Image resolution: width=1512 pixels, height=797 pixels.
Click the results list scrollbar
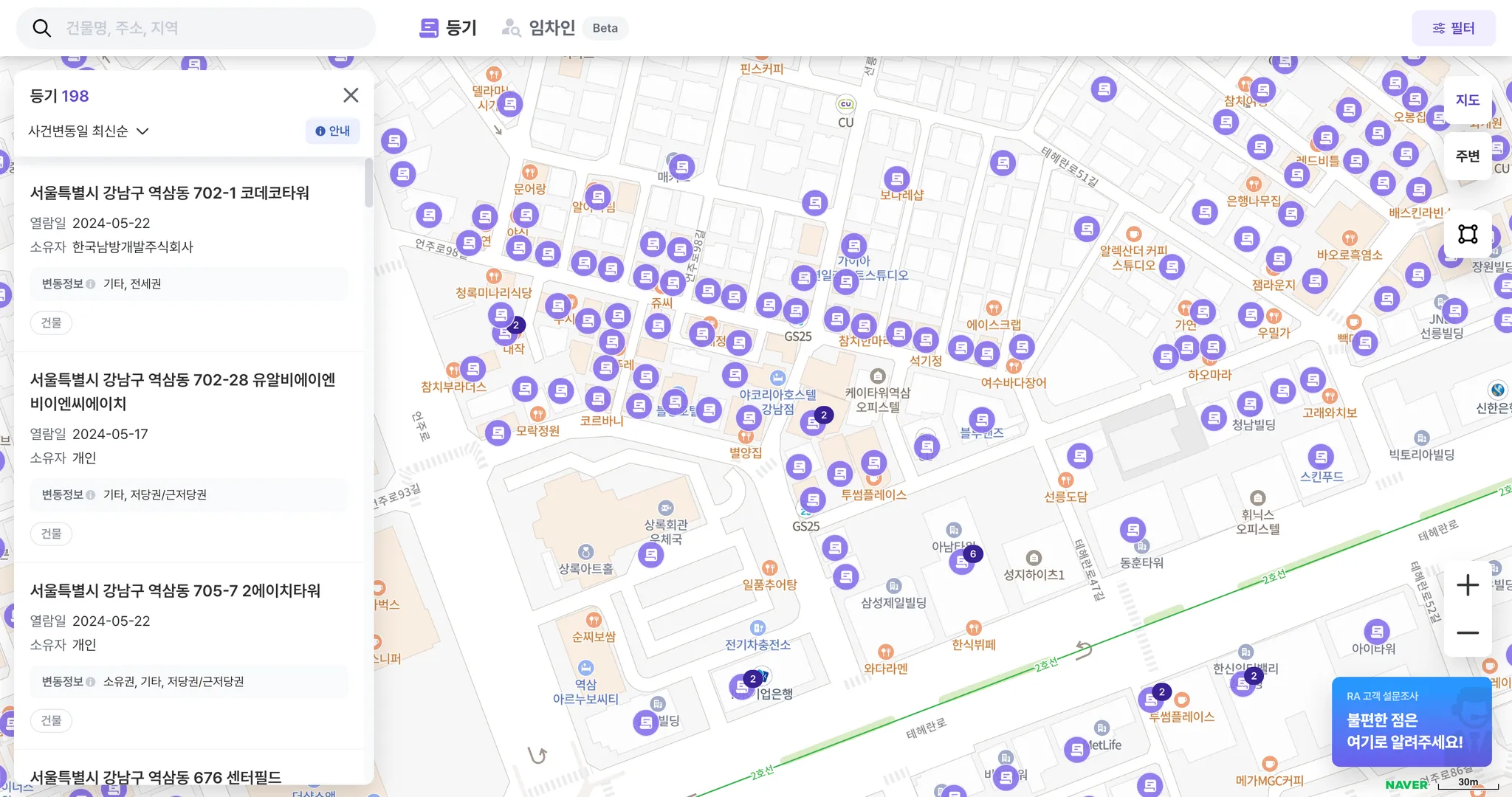(x=368, y=184)
